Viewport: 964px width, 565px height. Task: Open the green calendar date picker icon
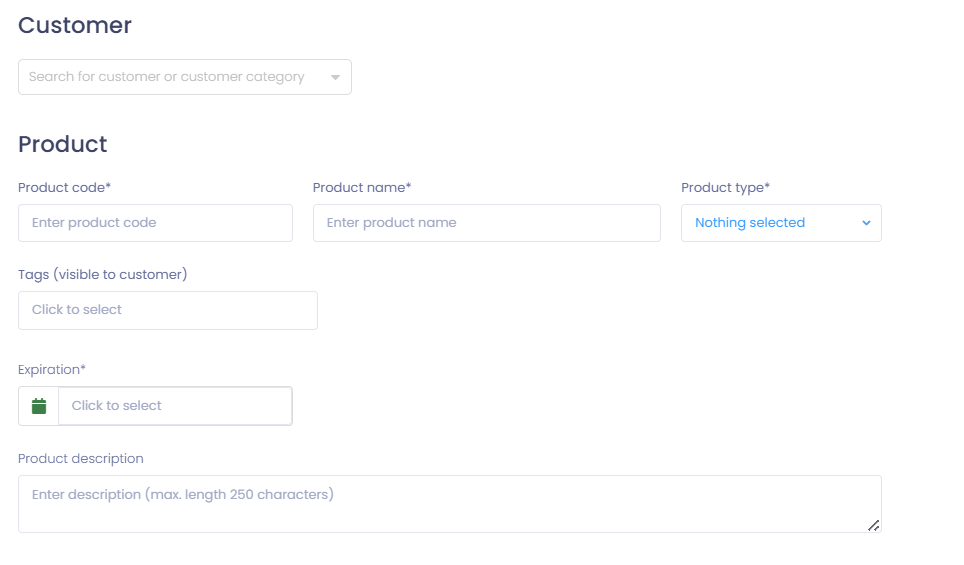(x=39, y=406)
